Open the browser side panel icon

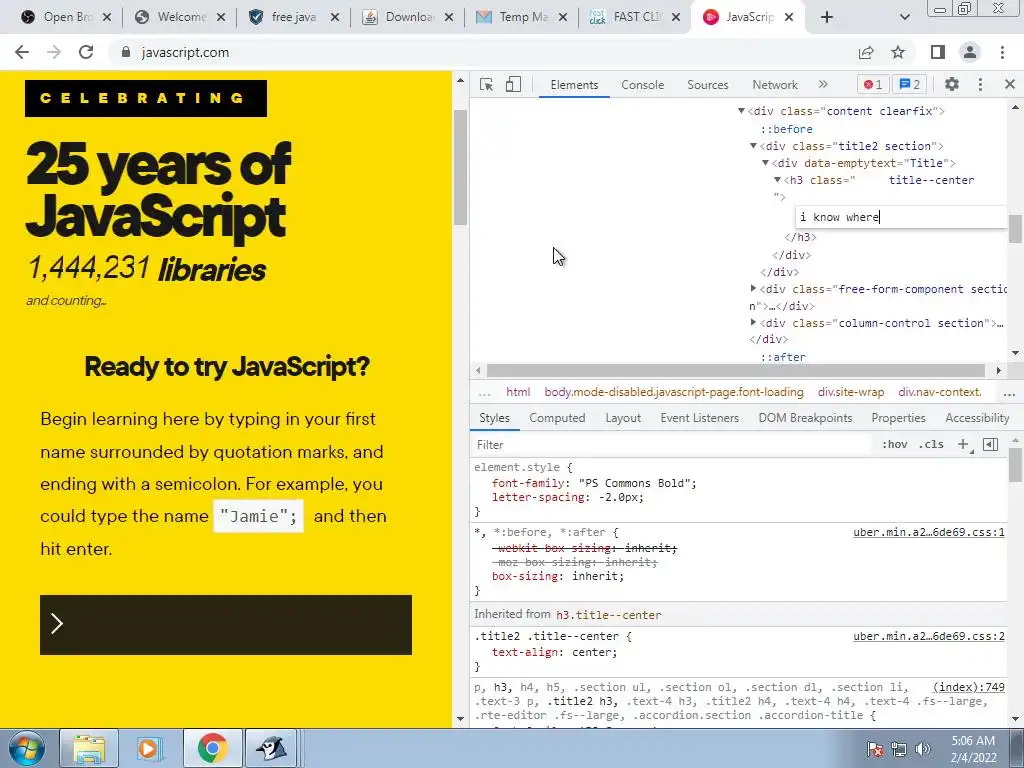click(938, 52)
